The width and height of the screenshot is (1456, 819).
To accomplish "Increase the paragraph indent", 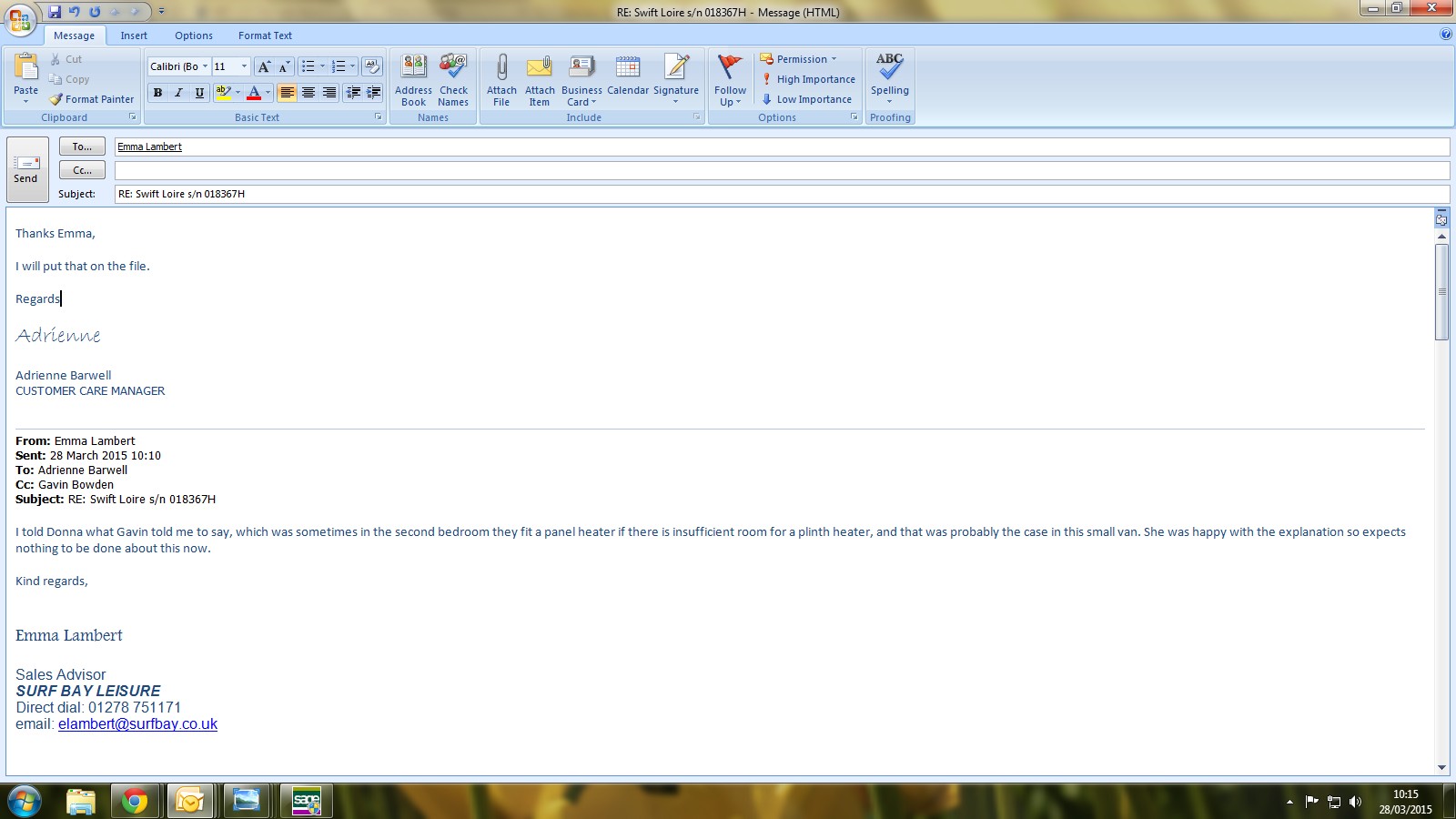I will [373, 93].
